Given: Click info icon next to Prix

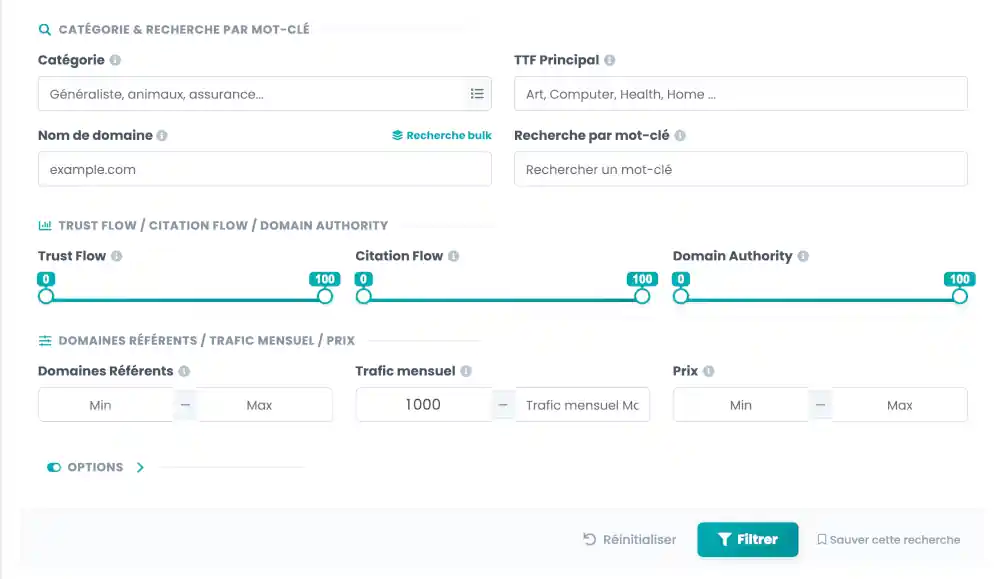Looking at the screenshot, I should coord(709,371).
